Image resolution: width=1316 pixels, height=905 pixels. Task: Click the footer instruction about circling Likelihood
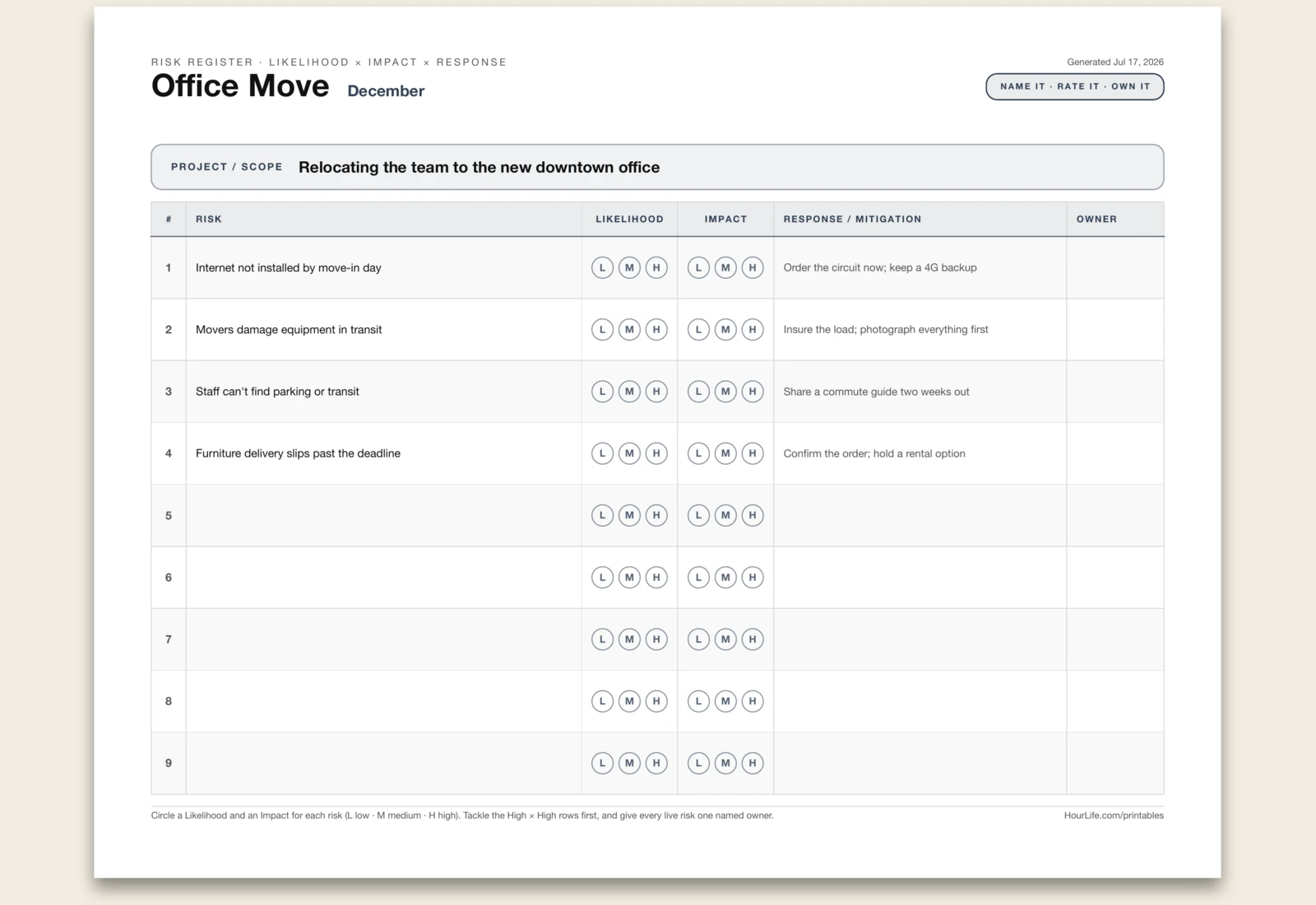[x=462, y=815]
